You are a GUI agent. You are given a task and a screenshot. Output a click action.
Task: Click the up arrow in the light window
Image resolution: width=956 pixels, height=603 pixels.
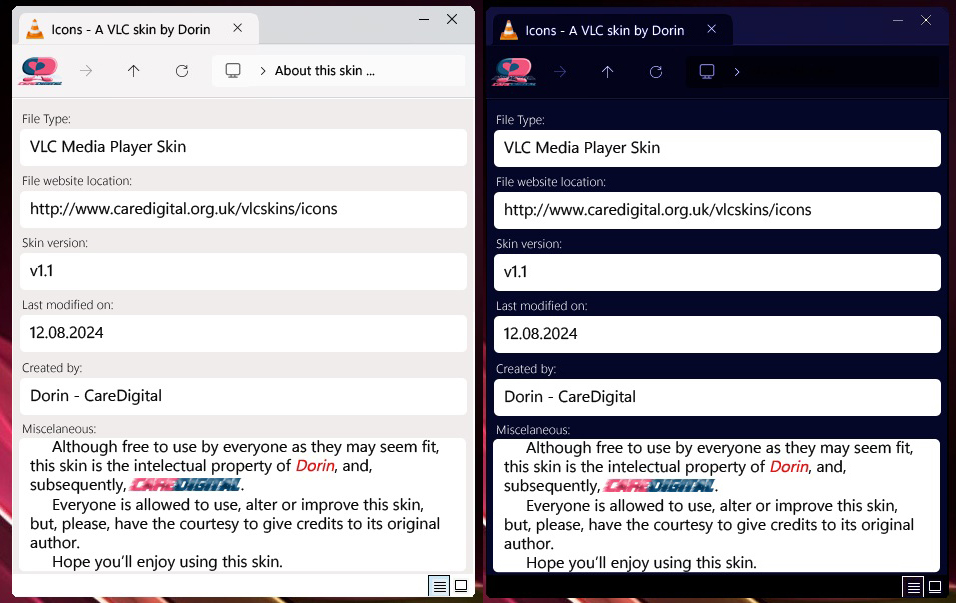point(134,71)
